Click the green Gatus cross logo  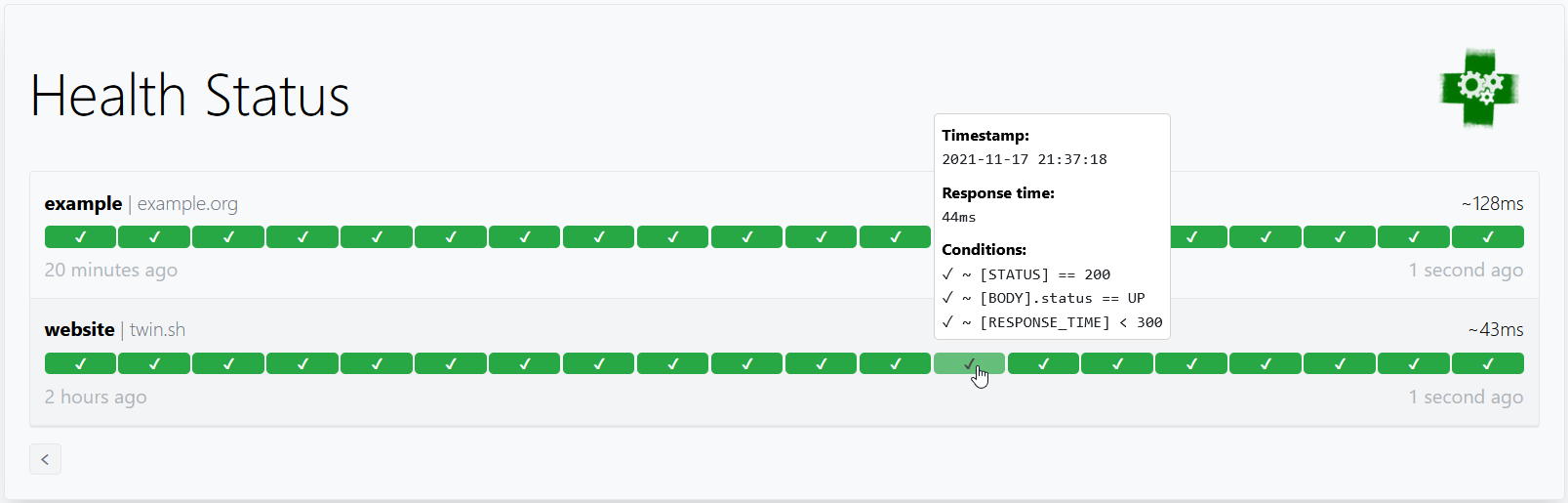click(x=1479, y=88)
